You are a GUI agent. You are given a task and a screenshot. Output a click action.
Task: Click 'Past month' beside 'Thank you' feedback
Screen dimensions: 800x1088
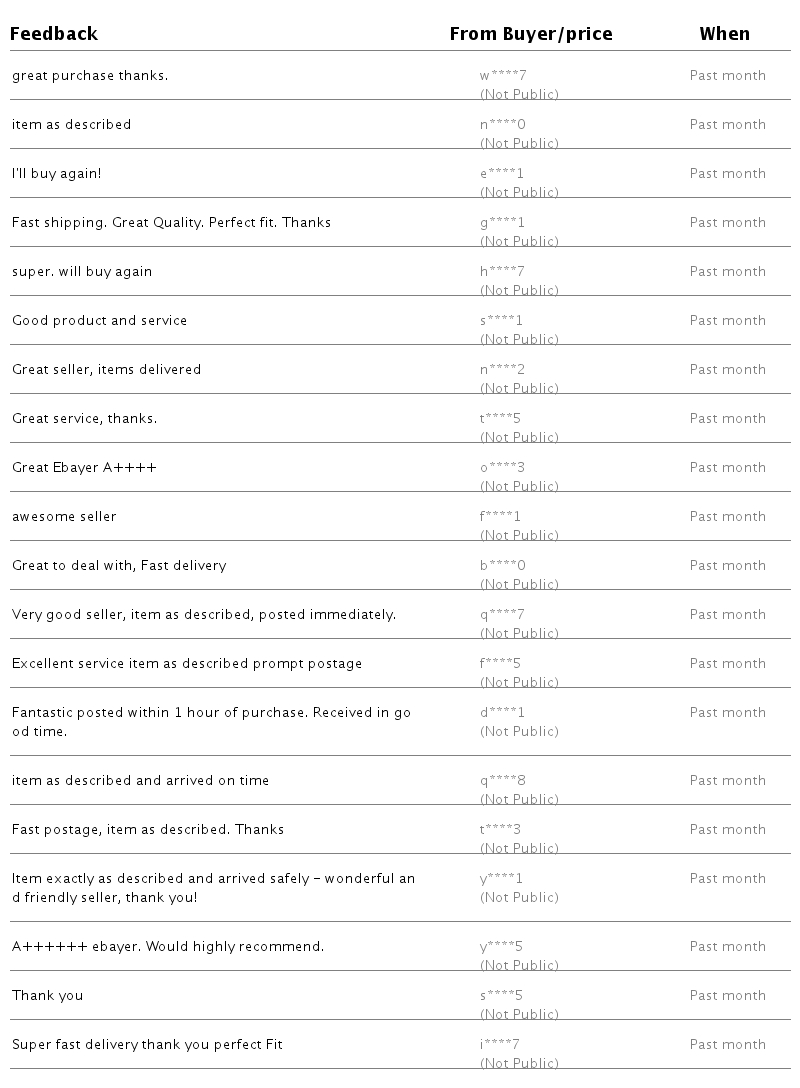point(727,995)
